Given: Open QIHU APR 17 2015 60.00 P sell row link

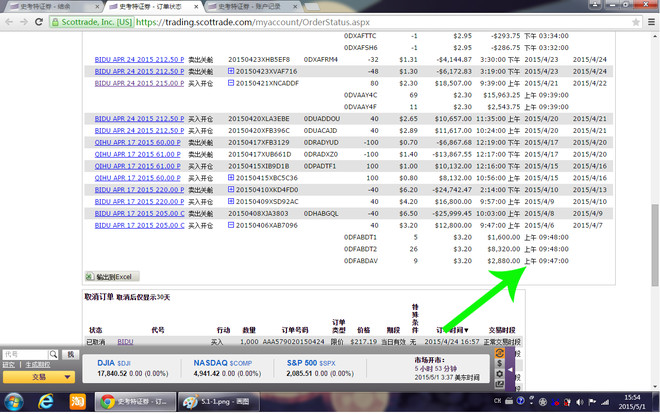Looking at the screenshot, I should point(138,143).
